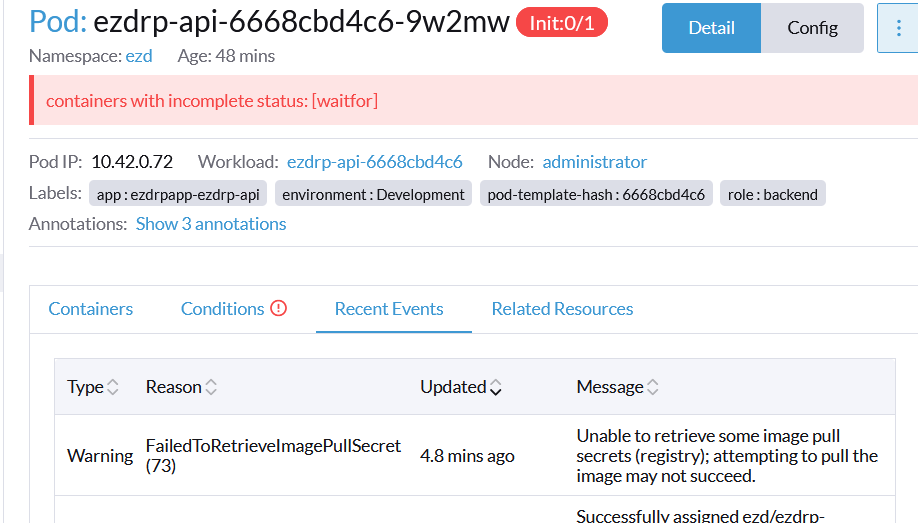Click label environment : Development

(x=373, y=194)
